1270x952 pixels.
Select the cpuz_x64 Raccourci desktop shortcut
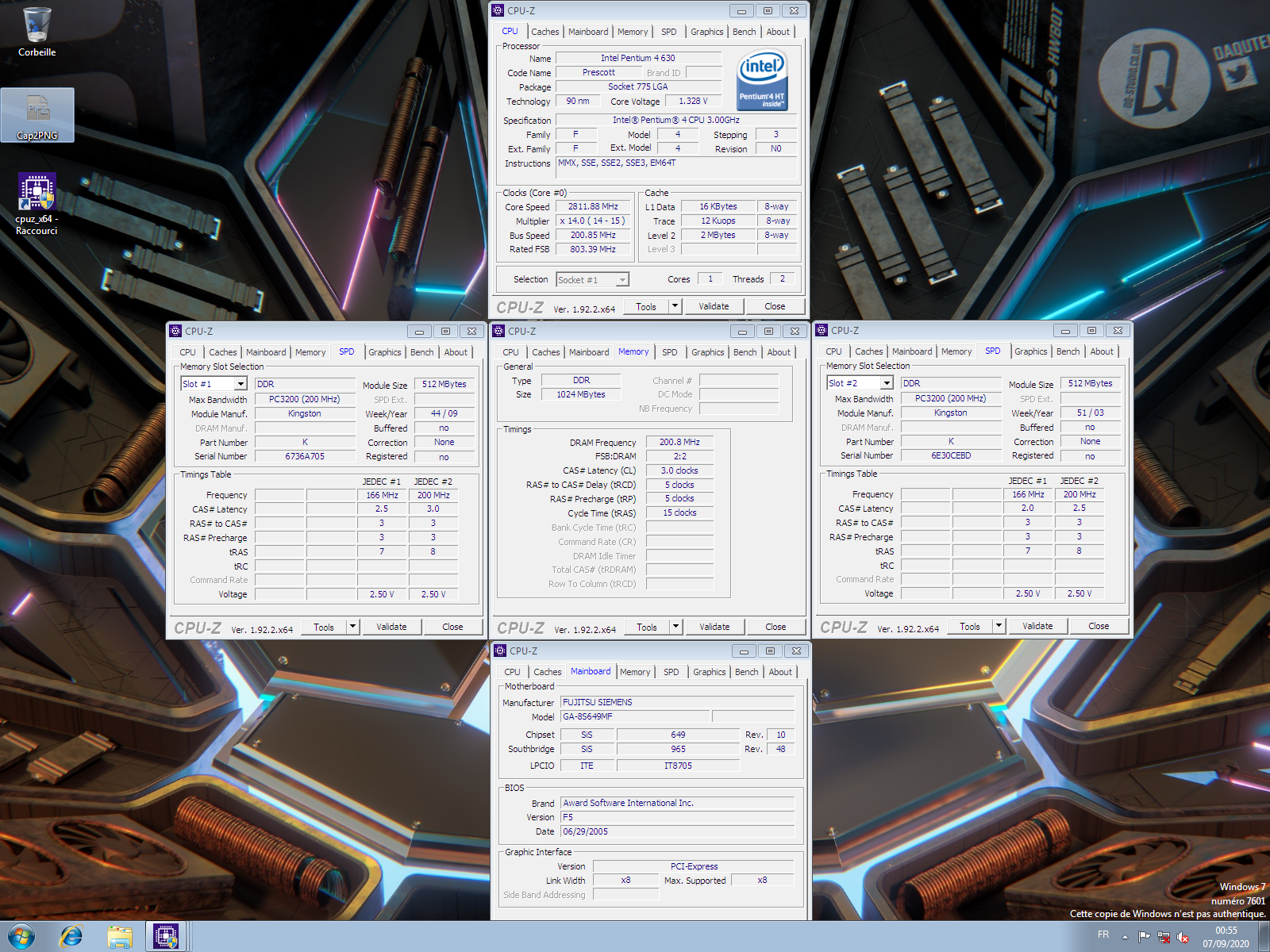point(37,204)
